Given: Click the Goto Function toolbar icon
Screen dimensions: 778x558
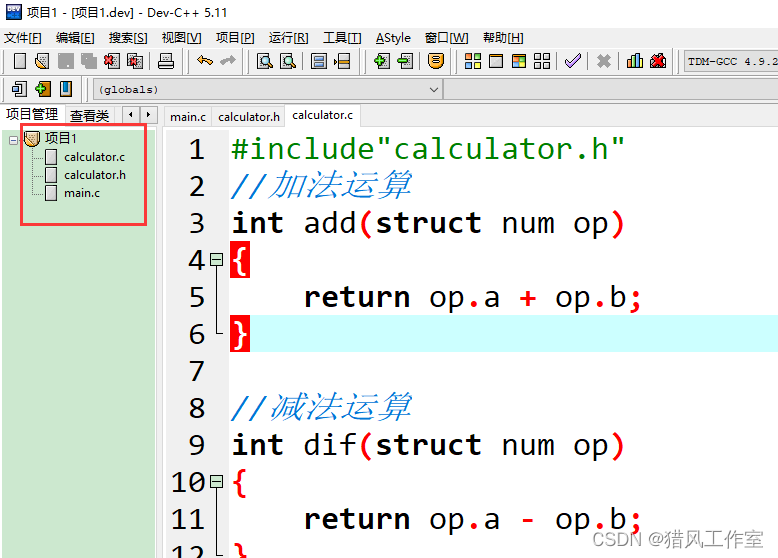Looking at the screenshot, I should (319, 61).
